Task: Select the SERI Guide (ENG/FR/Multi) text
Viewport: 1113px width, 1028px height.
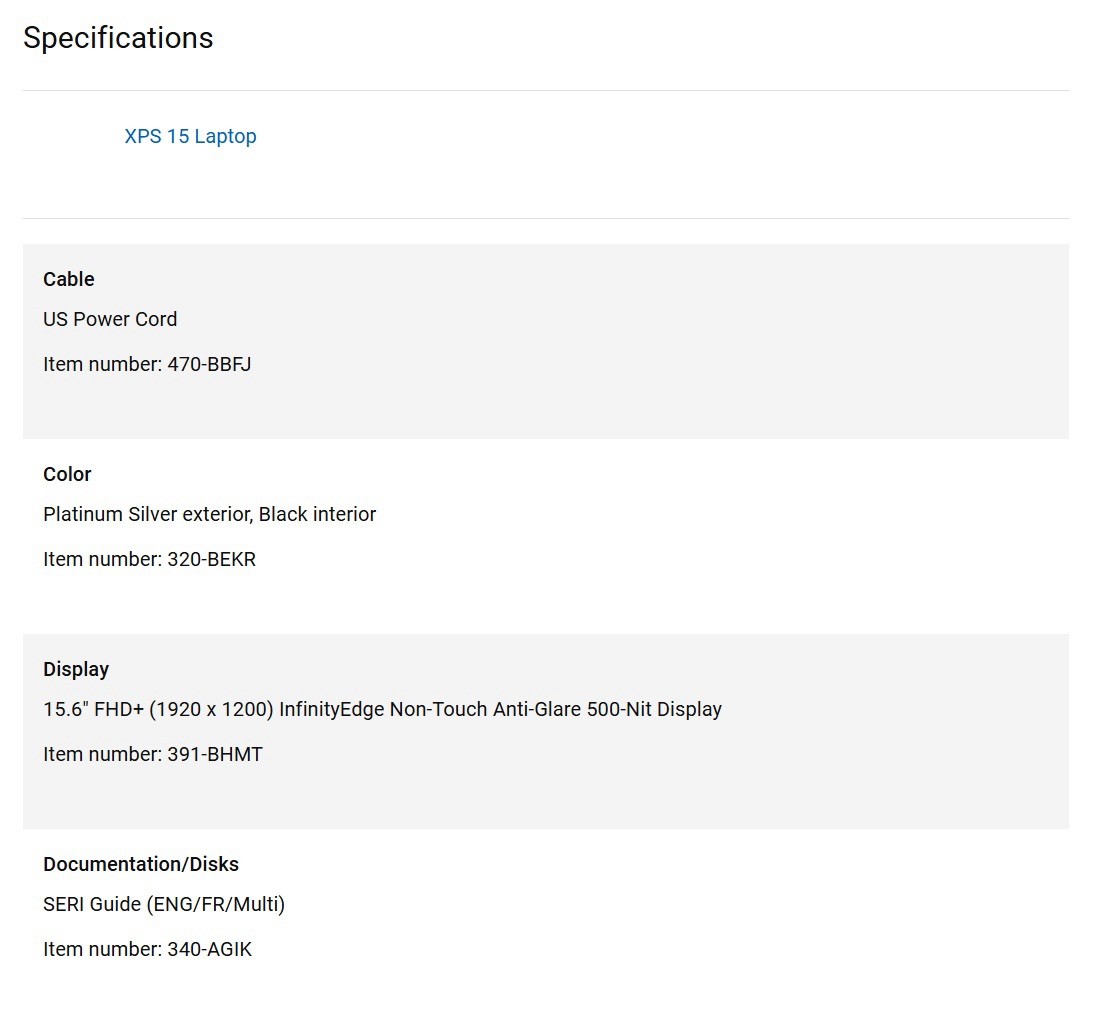Action: (x=164, y=904)
